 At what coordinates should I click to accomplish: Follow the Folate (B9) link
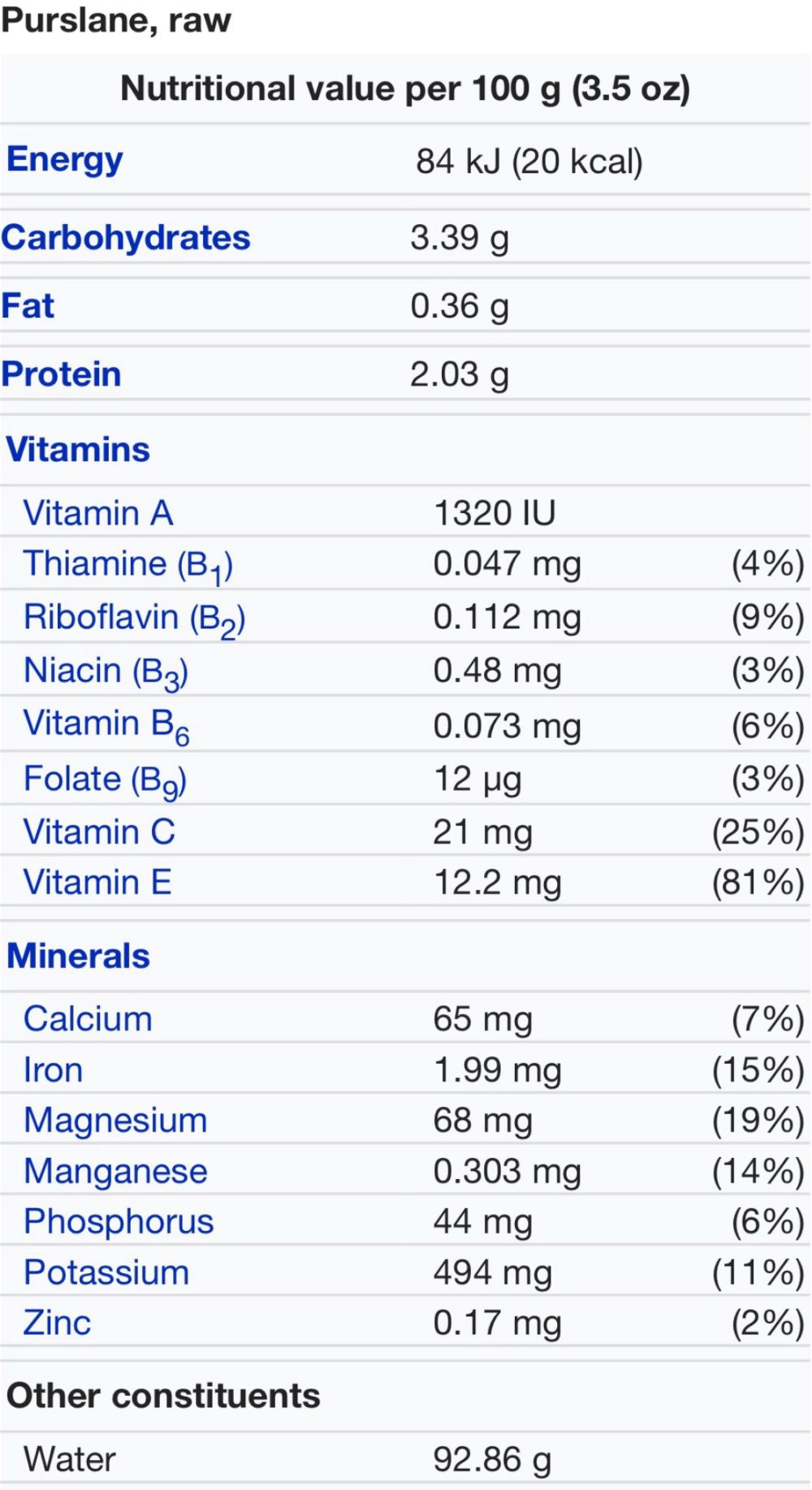(x=106, y=781)
